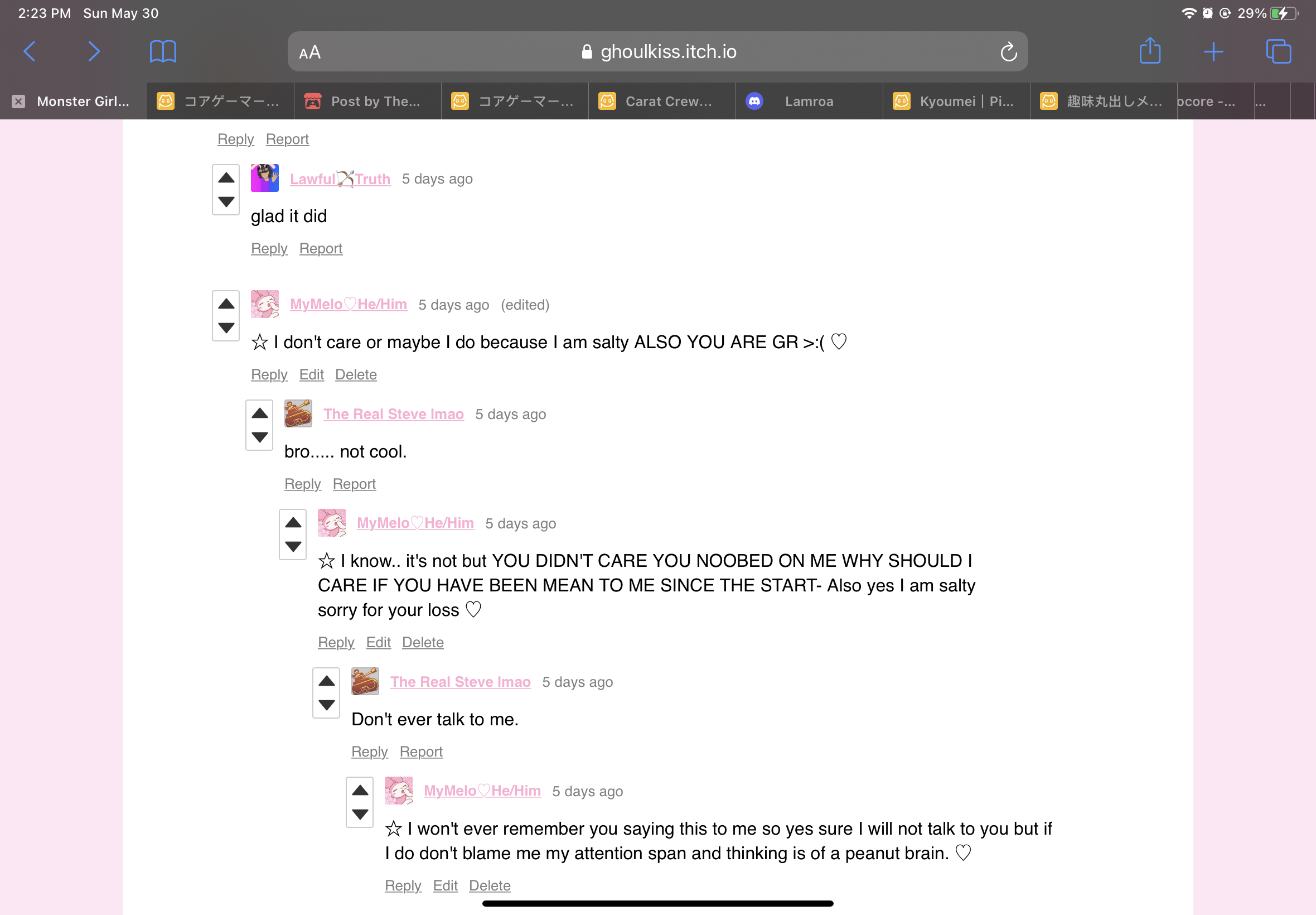Close the Monster Girl tab

point(18,102)
